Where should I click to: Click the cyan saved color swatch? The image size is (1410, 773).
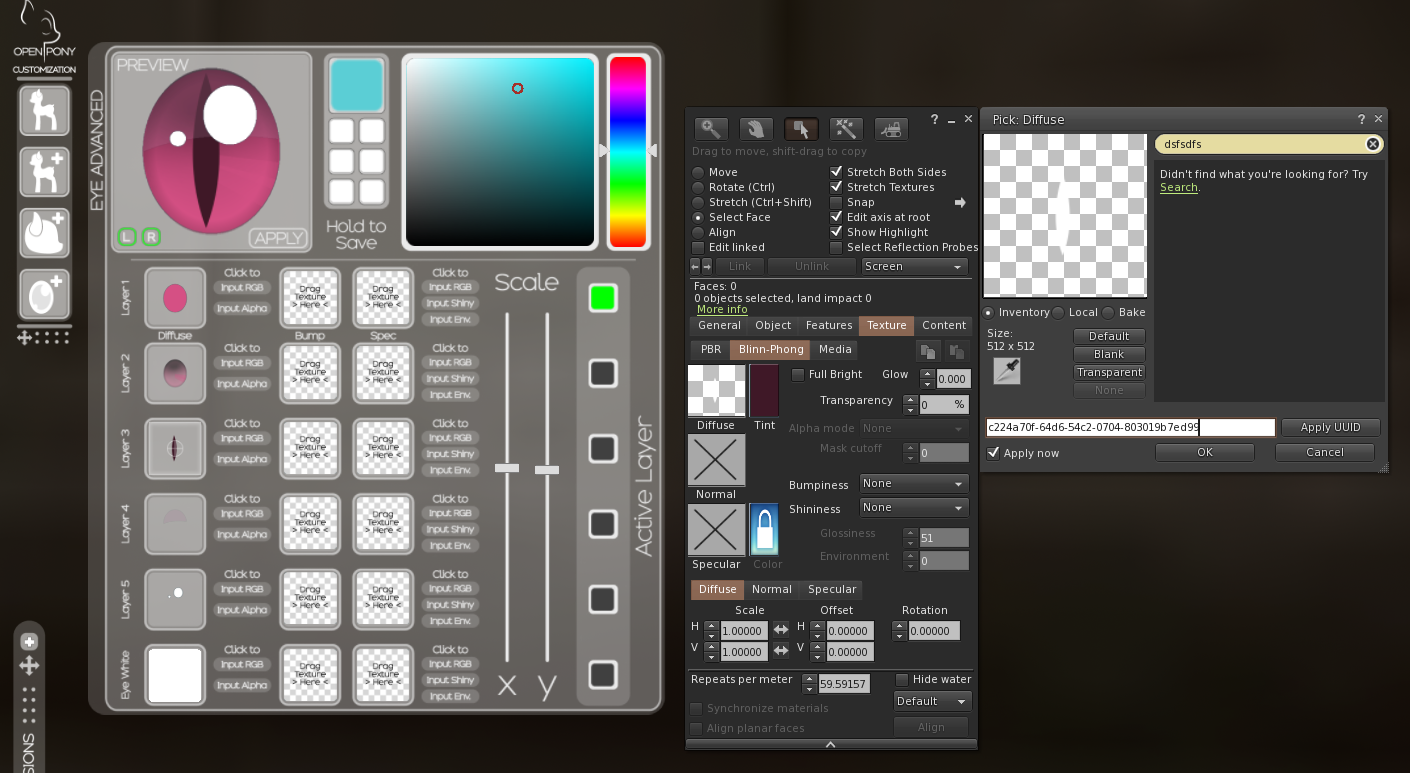click(356, 85)
